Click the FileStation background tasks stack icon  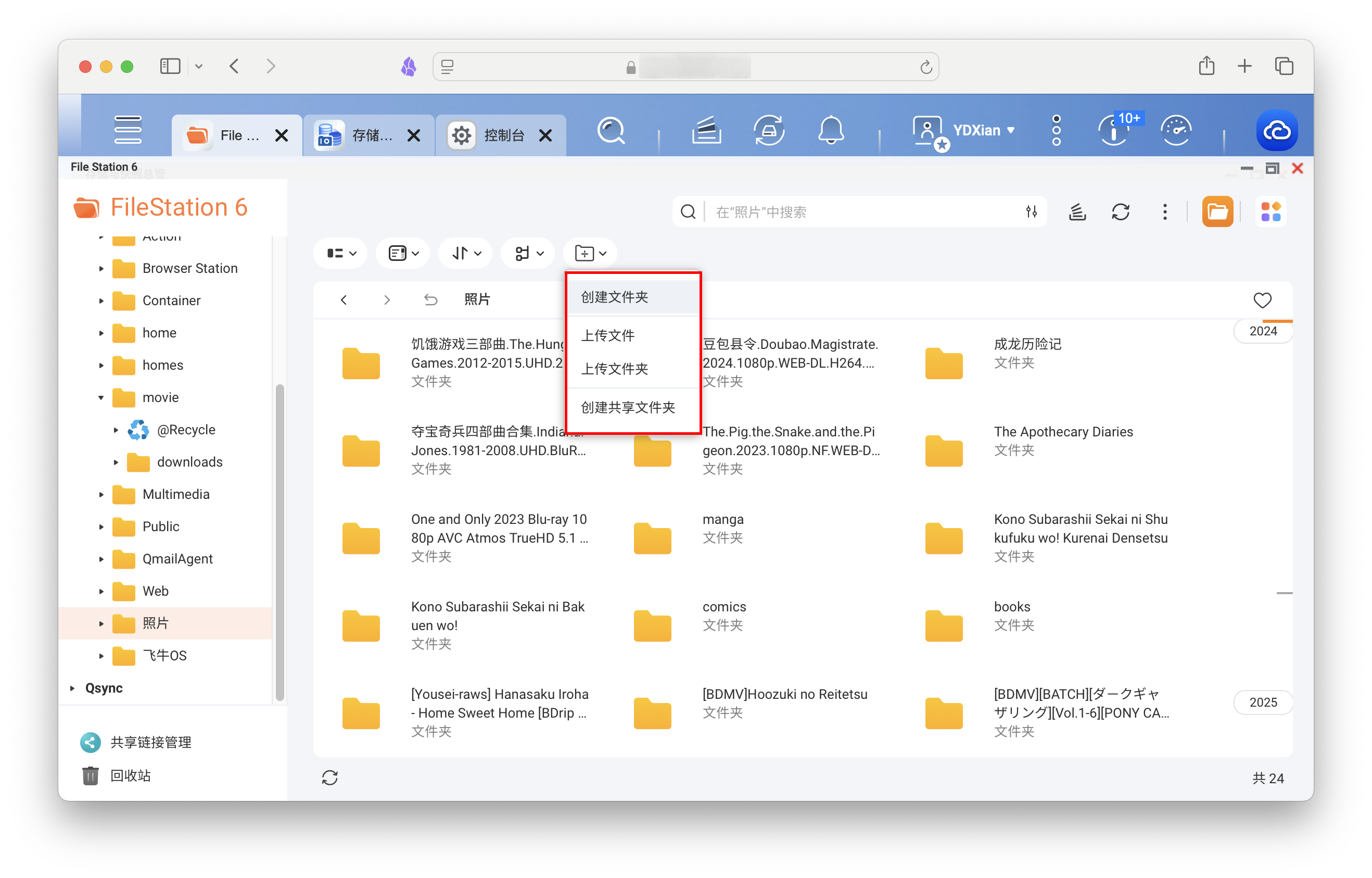[1077, 212]
